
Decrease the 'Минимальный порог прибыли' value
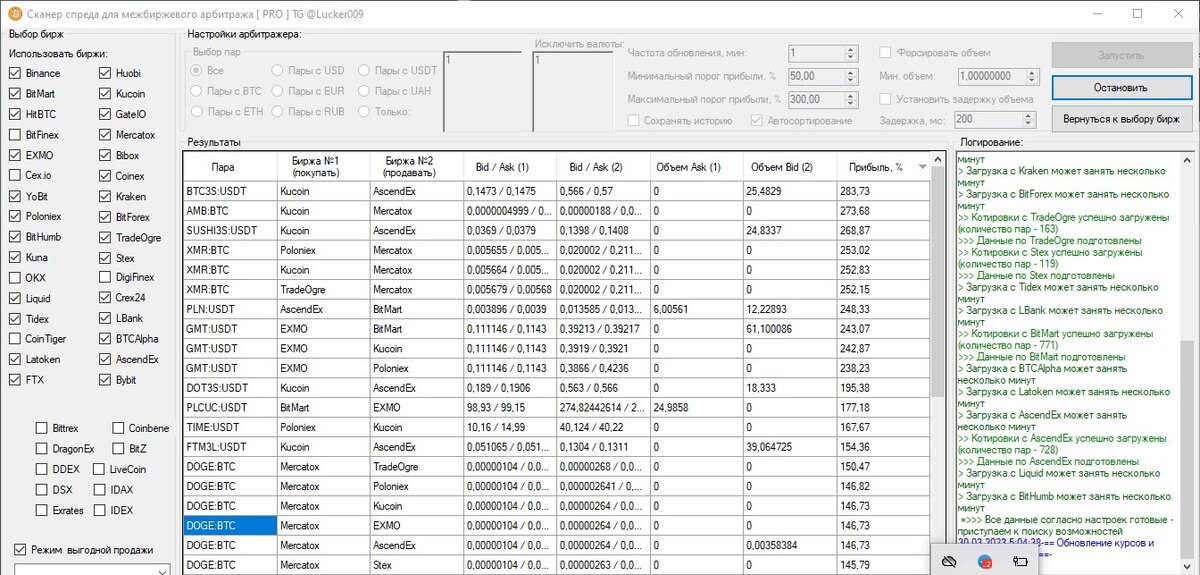[851, 80]
